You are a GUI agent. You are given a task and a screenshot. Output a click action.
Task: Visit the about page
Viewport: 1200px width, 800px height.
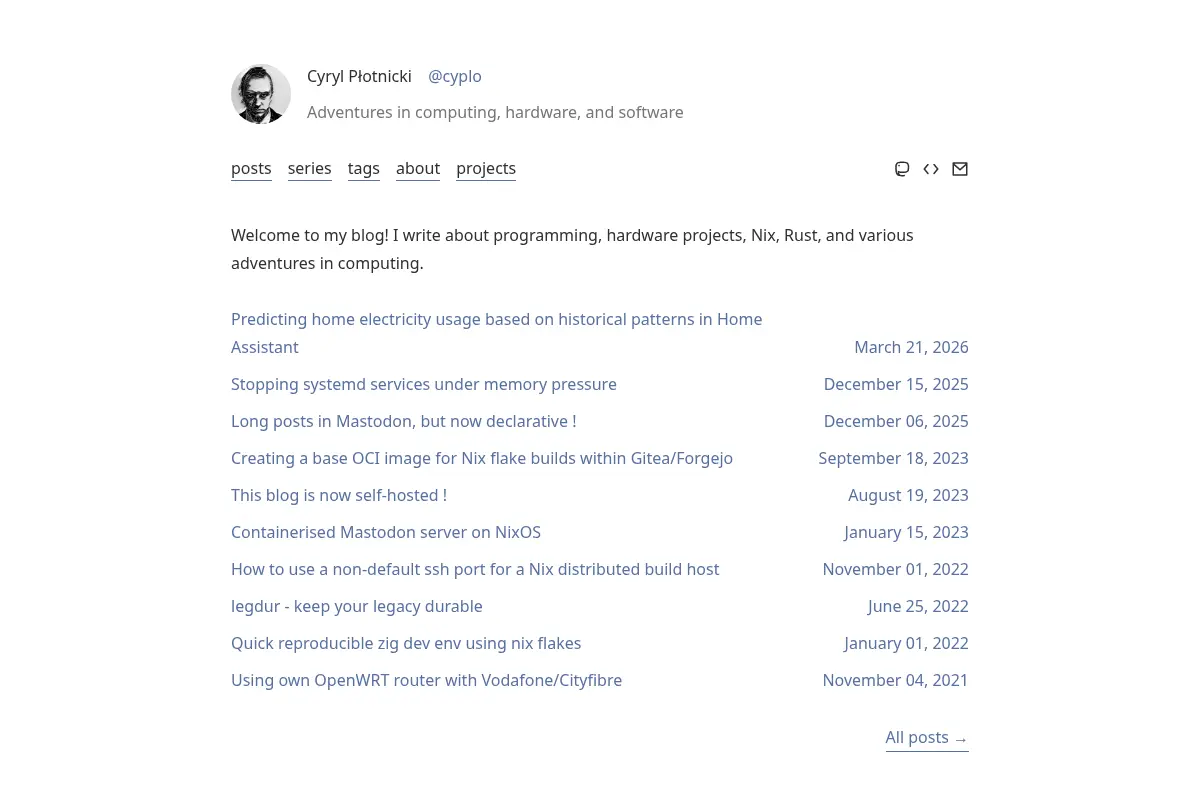point(418,168)
